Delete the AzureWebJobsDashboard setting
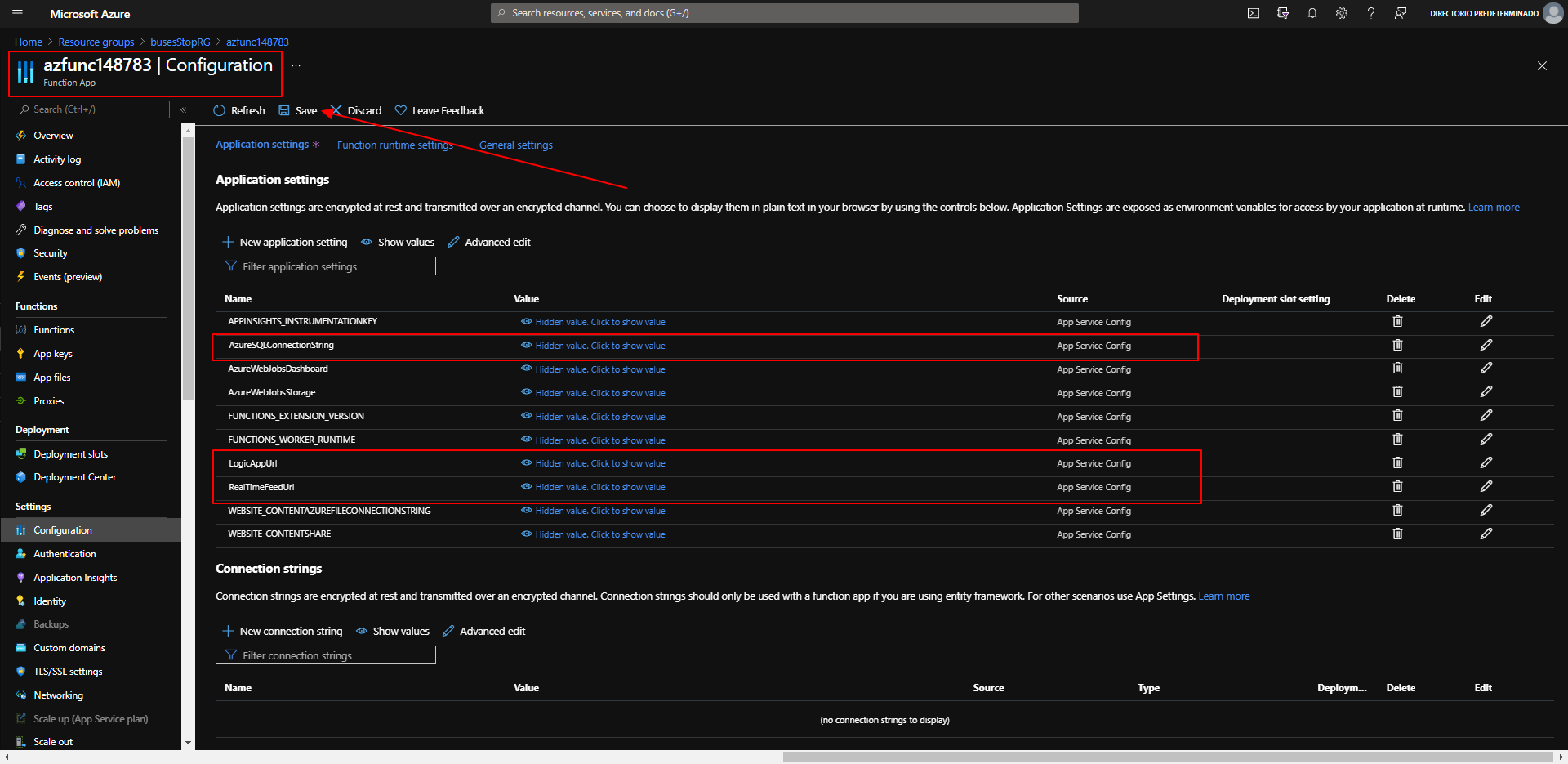The image size is (1568, 764). click(x=1397, y=369)
